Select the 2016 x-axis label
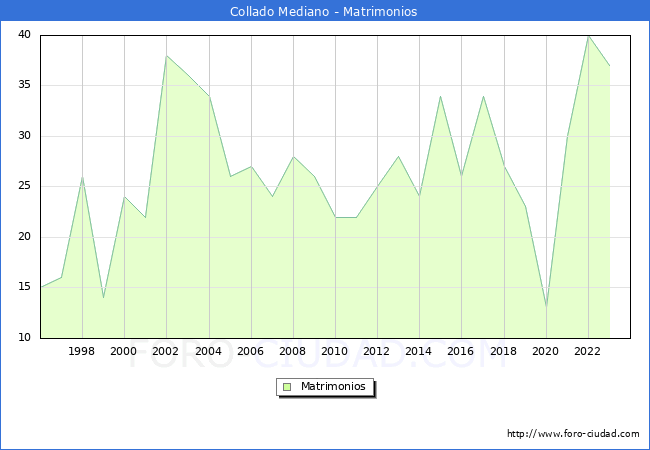Image resolution: width=650 pixels, height=450 pixels. tap(461, 351)
